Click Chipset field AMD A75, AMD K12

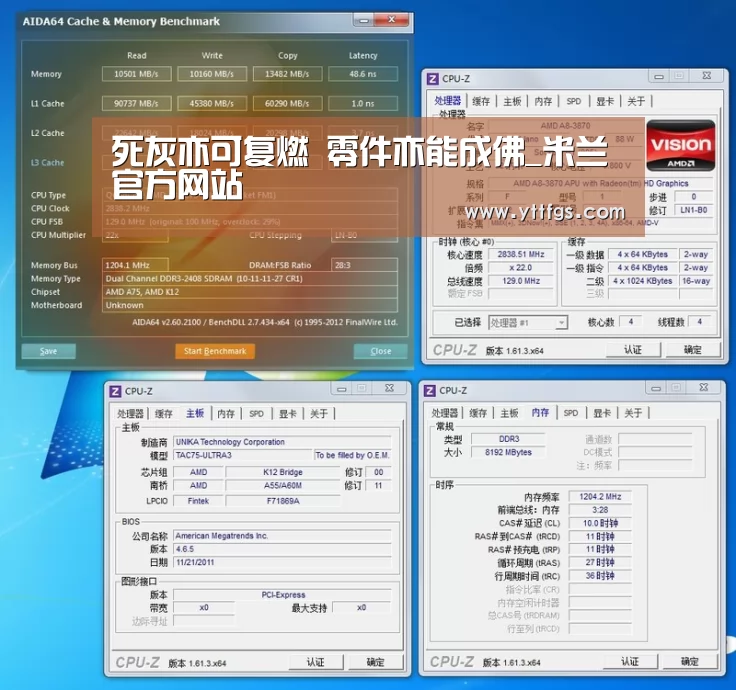coord(250,291)
